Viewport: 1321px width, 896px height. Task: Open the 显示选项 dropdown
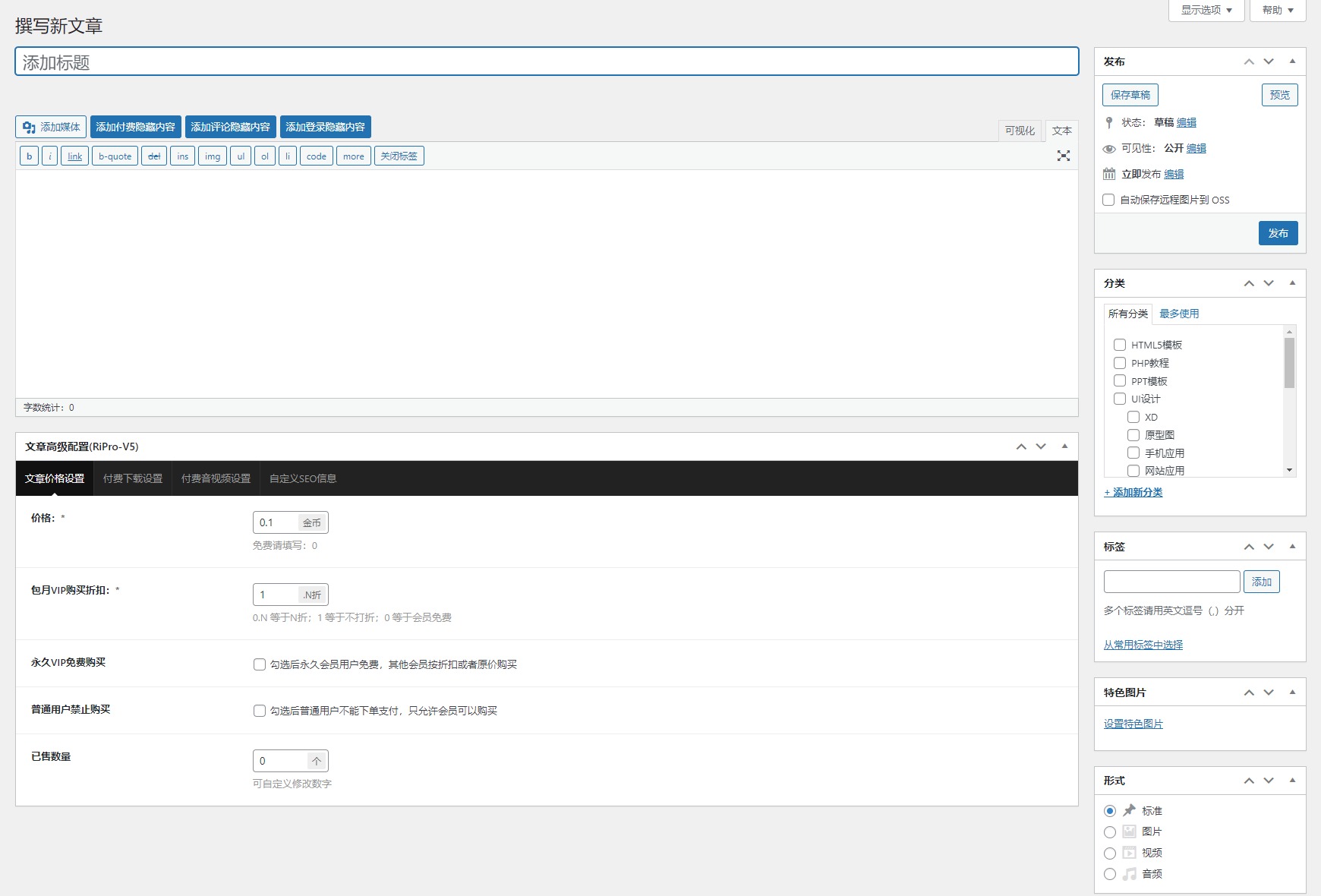click(x=1206, y=10)
